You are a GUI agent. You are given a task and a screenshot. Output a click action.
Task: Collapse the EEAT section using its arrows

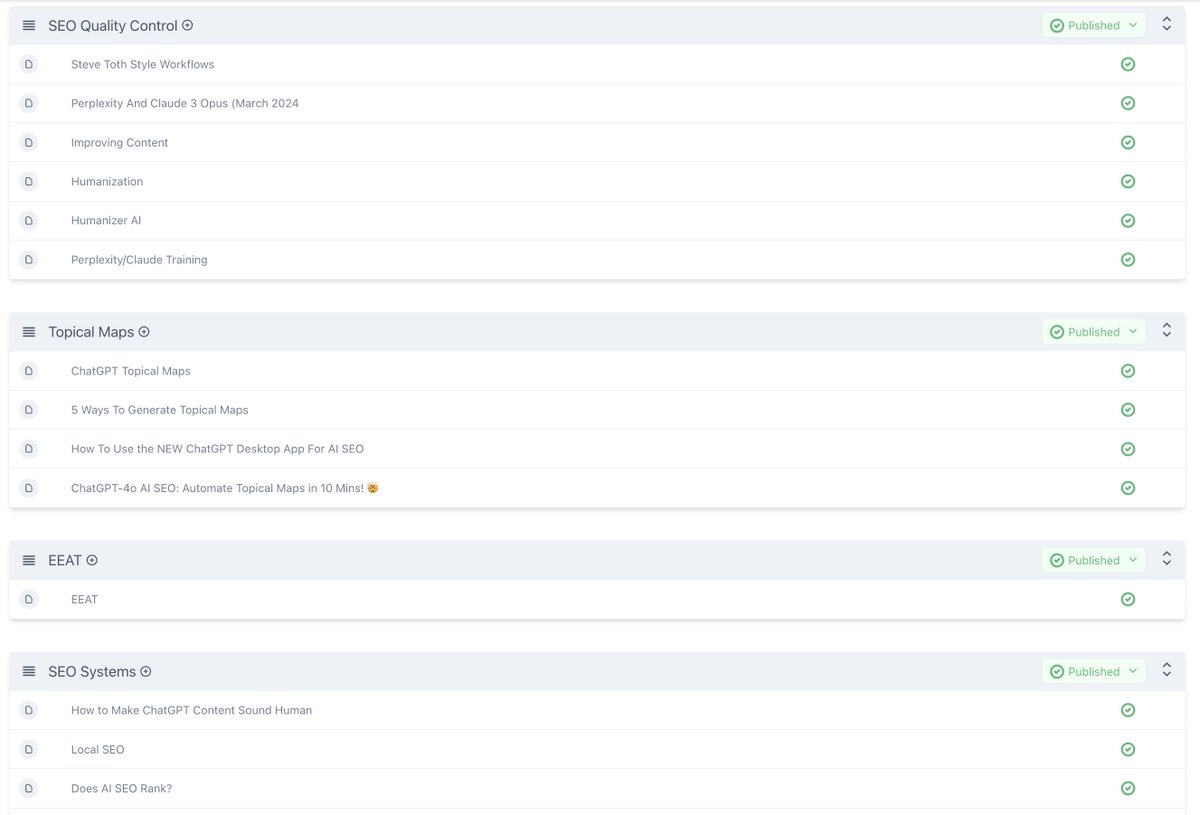coord(1166,559)
